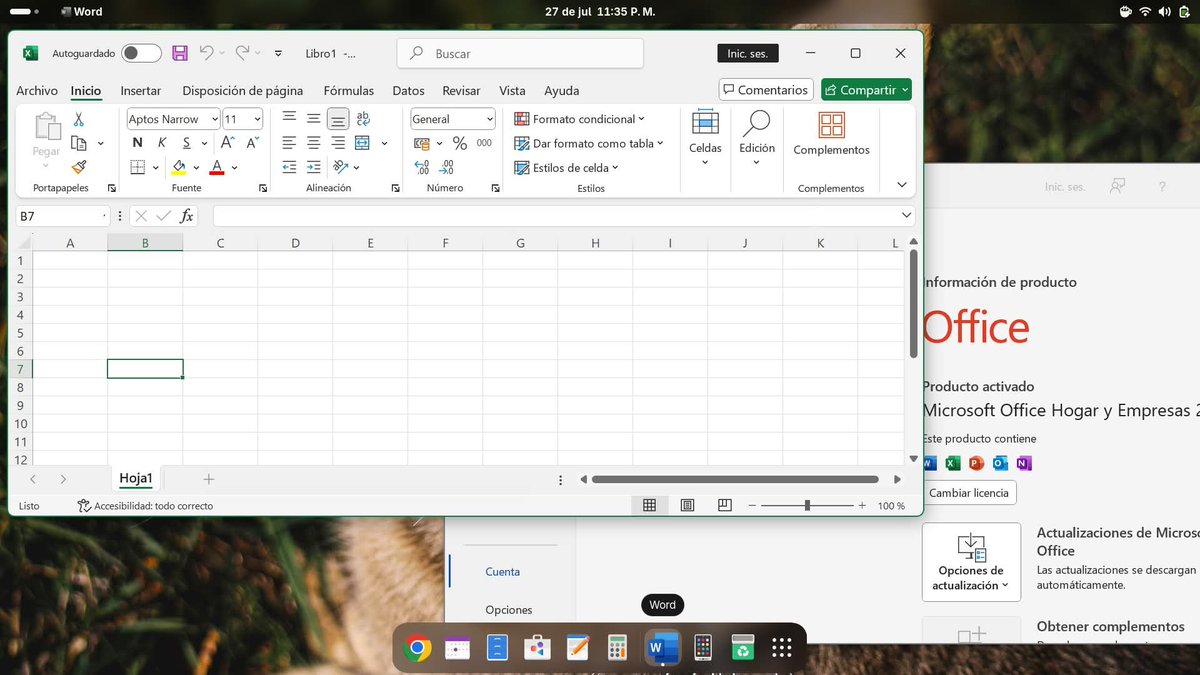The height and width of the screenshot is (675, 1200).
Task: Add new sheet with plus icon
Action: tap(209, 480)
